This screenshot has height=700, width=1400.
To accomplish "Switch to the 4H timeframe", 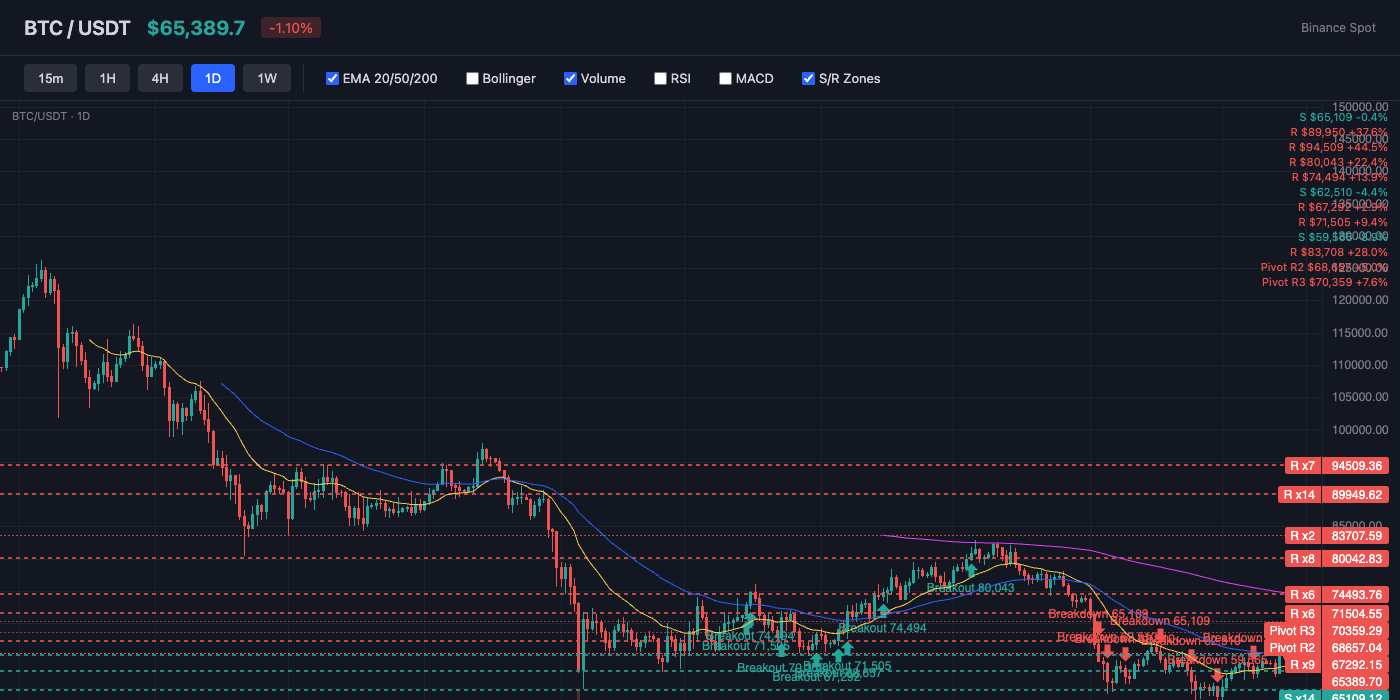I will [160, 78].
